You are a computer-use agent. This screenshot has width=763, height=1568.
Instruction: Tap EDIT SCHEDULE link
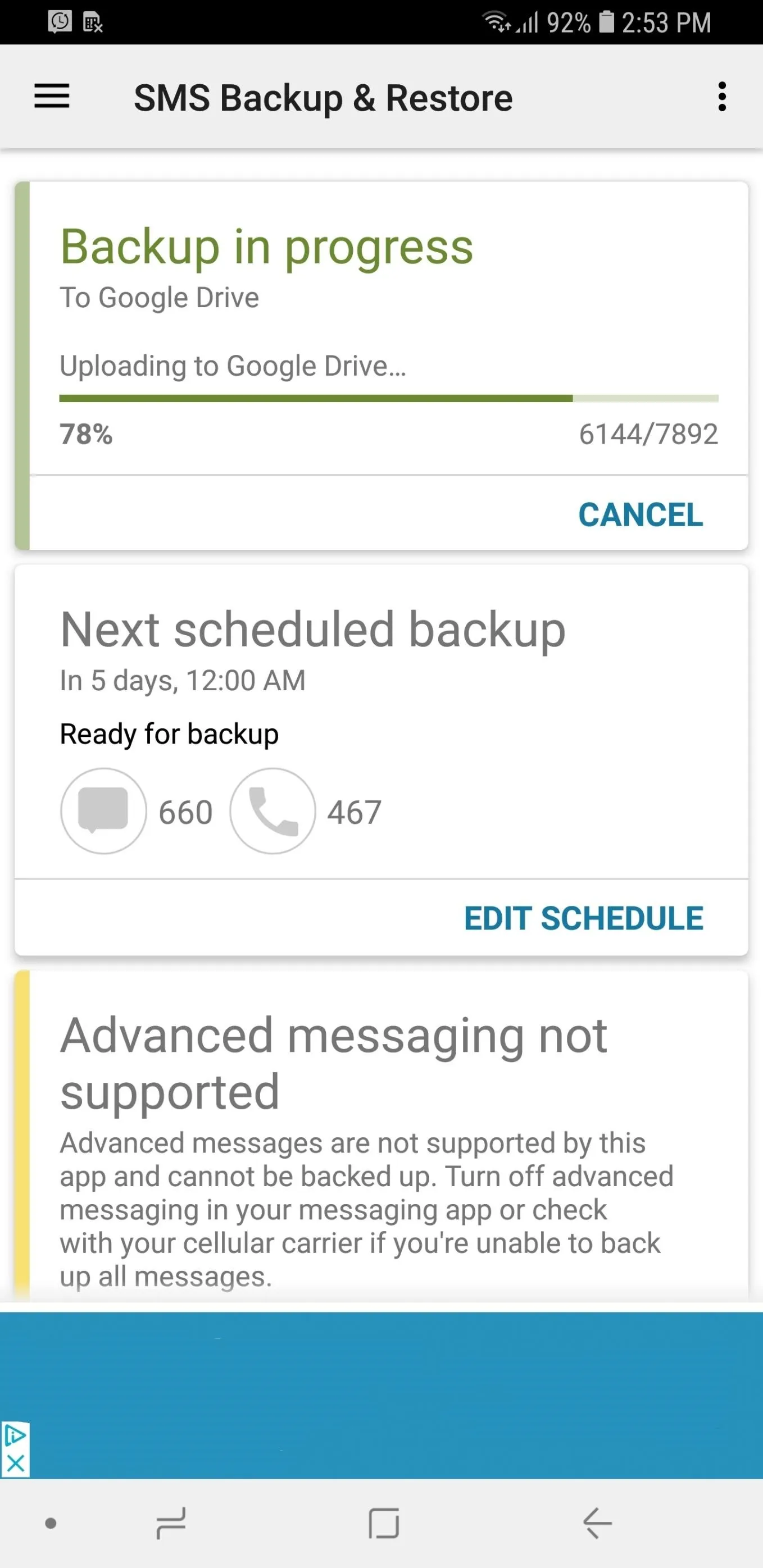(x=583, y=919)
